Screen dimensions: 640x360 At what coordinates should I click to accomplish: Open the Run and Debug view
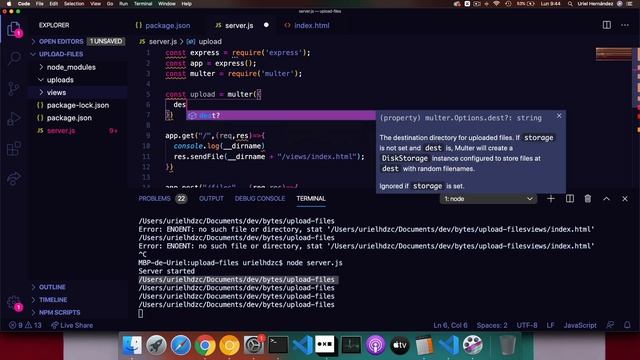click(x=14, y=118)
